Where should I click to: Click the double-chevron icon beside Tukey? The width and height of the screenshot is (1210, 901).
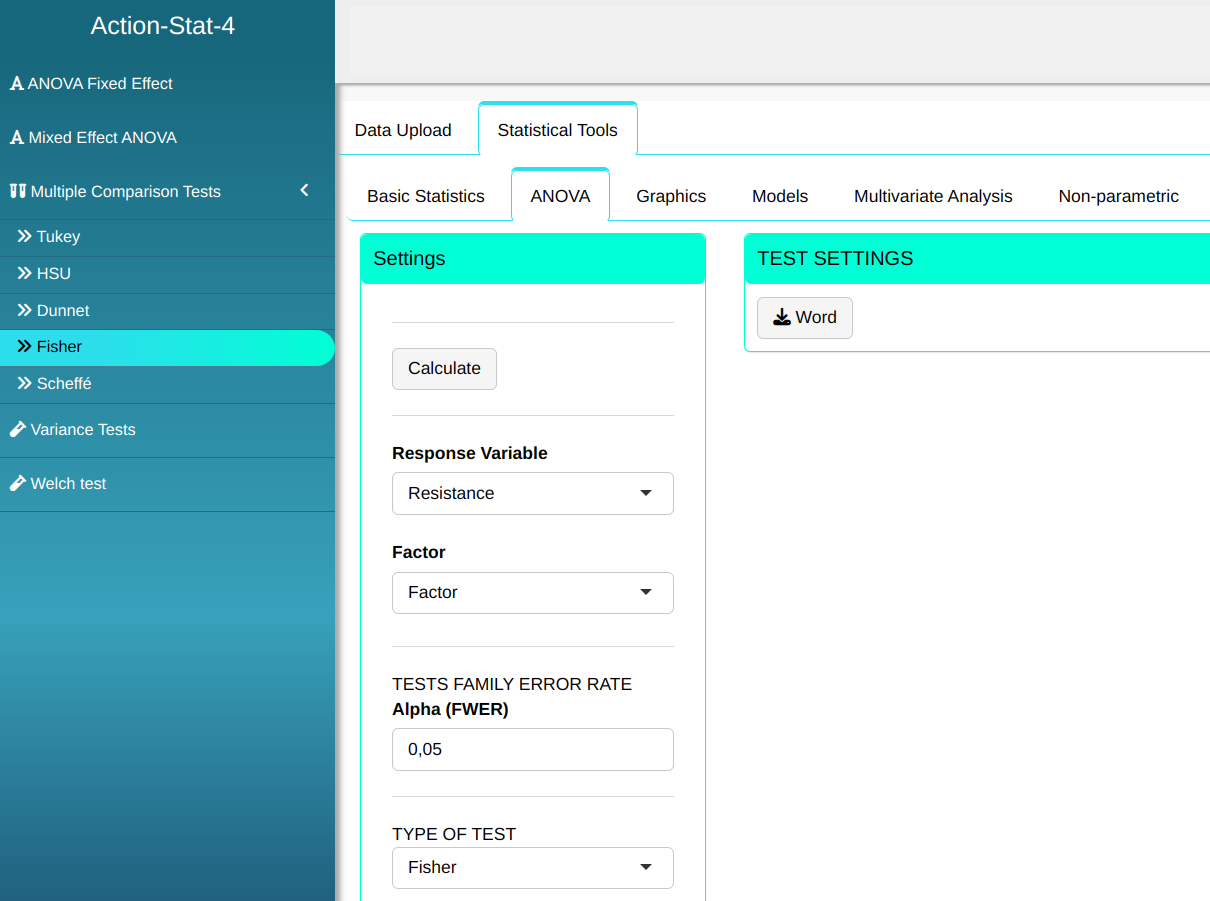coord(25,237)
